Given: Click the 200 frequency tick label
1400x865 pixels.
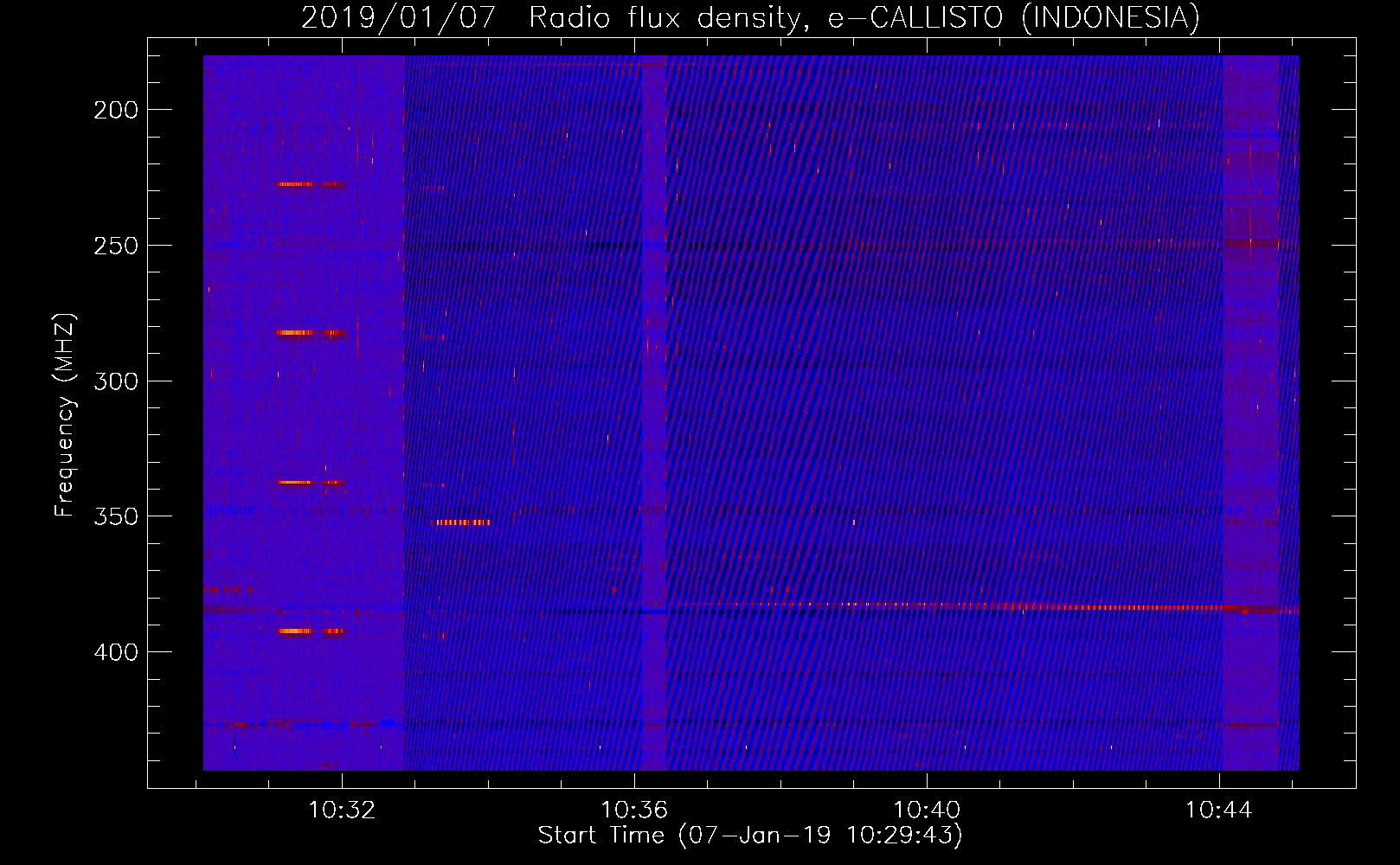Looking at the screenshot, I should point(116,110).
